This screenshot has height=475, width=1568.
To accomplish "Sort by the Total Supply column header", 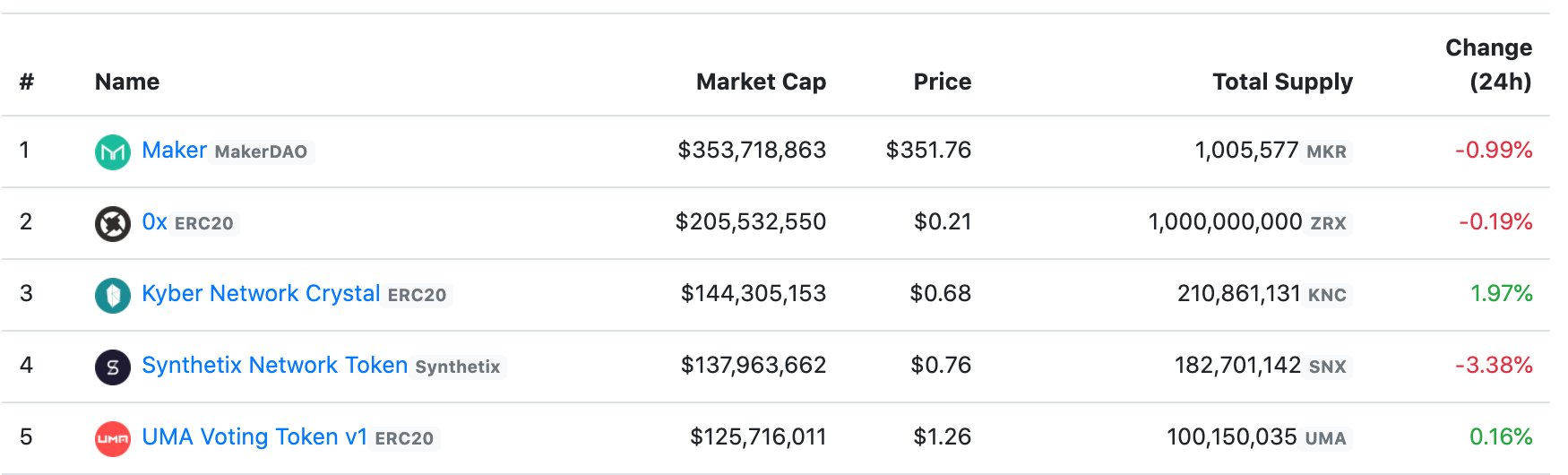I will click(1282, 82).
